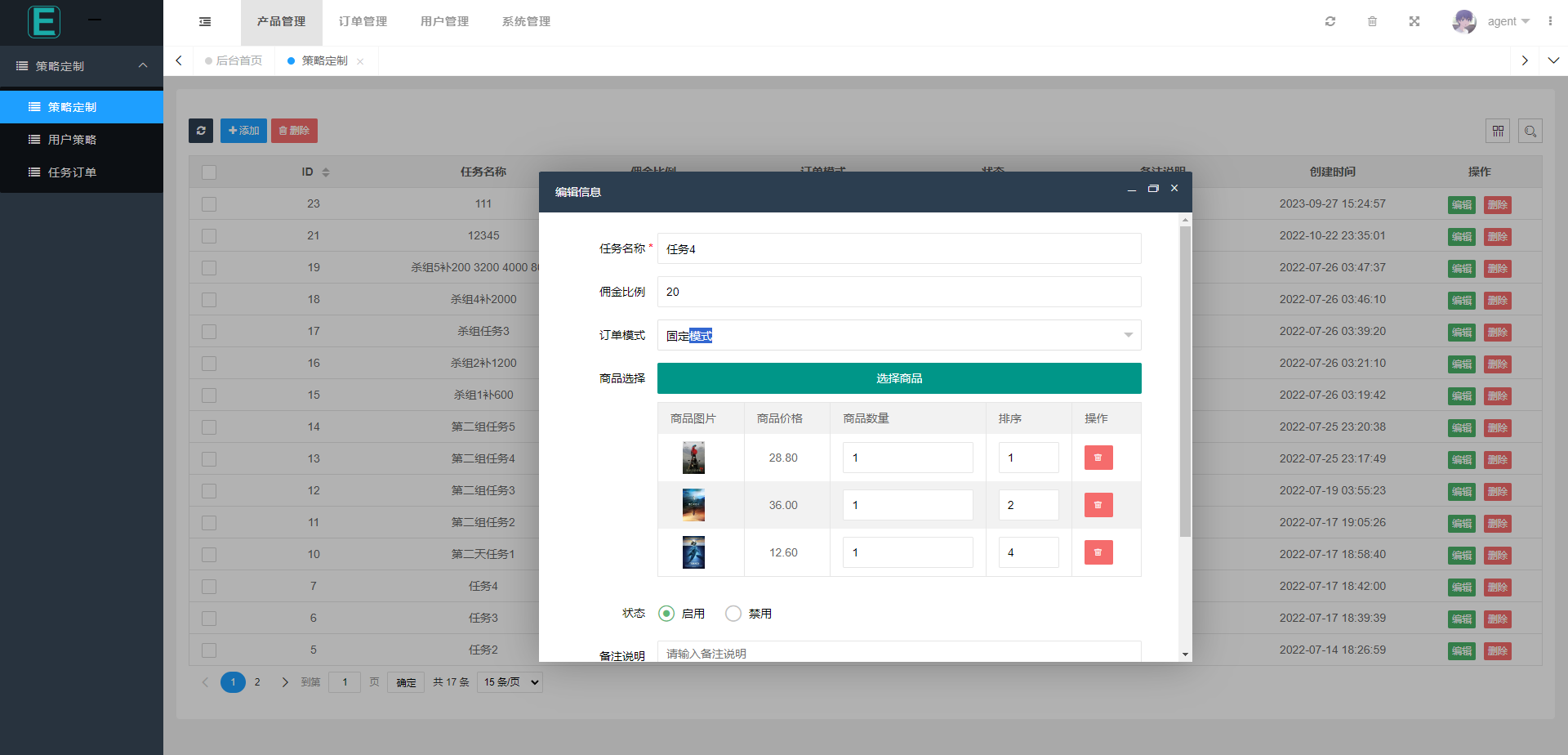The height and width of the screenshot is (755, 1568).
Task: Select the 禁用 status radio button
Action: [x=733, y=613]
